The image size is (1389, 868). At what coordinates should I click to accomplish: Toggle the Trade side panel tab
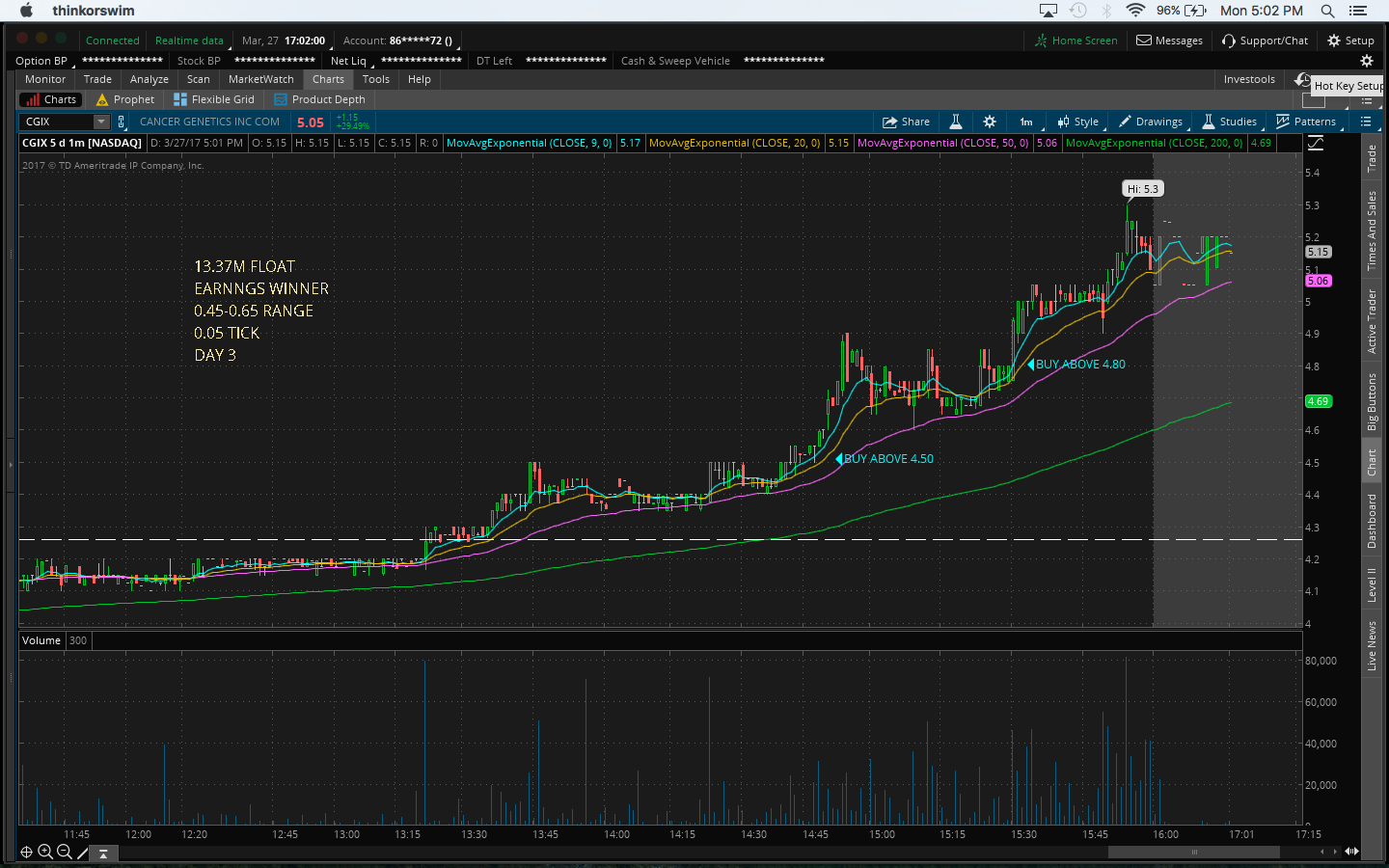[x=1372, y=159]
